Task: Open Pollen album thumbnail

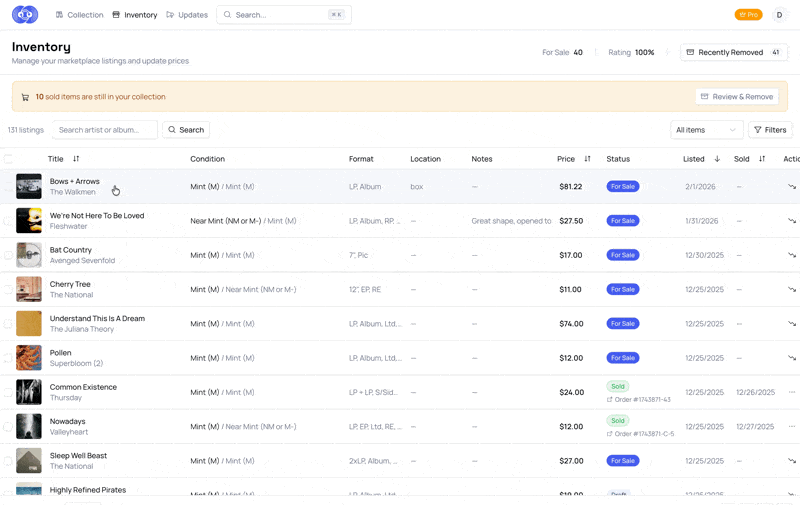Action: (29, 358)
